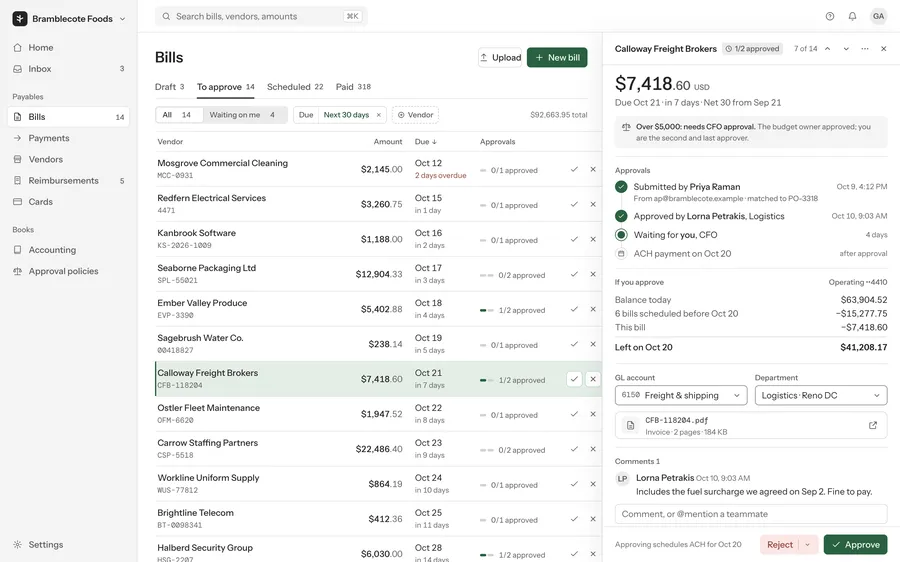Viewport: 900px width, 562px height.
Task: Remove the Next 30 days due filter
Action: (379, 115)
